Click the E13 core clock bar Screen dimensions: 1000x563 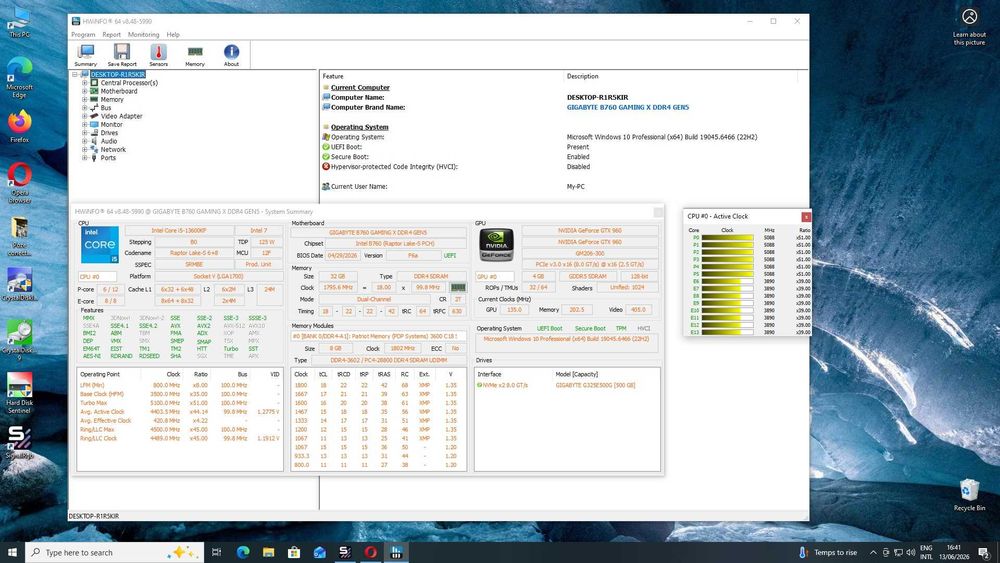coord(728,332)
